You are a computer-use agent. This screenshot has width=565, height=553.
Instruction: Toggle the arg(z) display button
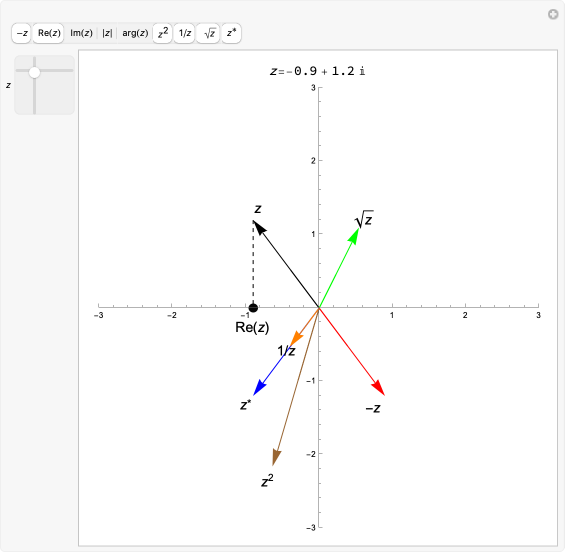pos(135,33)
